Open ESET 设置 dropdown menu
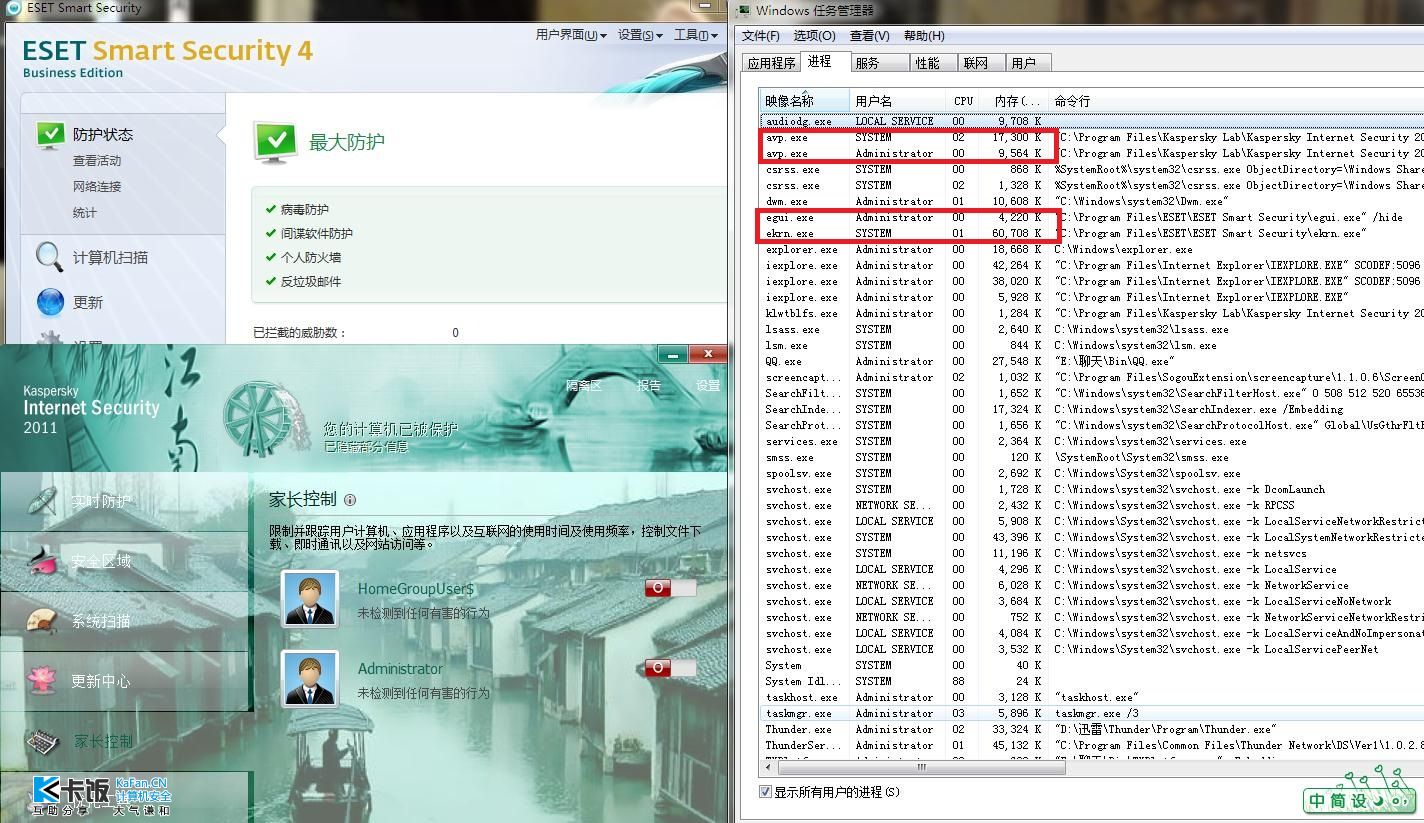The width and height of the screenshot is (1424, 823). (640, 35)
